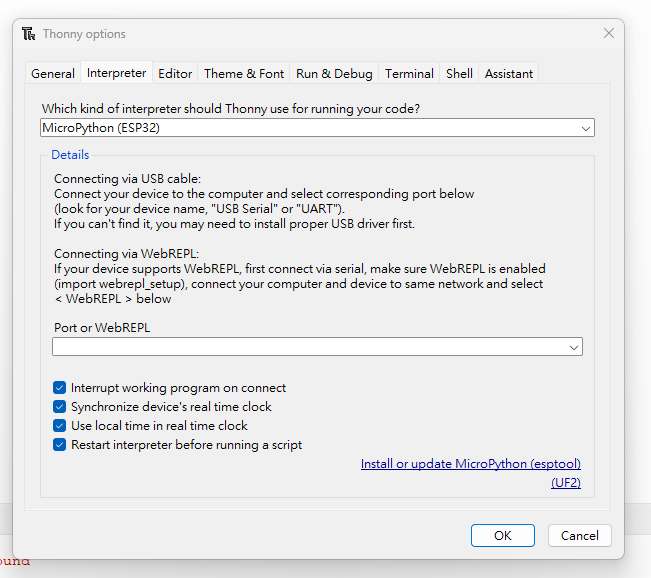651x578 pixels.
Task: Click the (UF2) install link
Action: coord(566,482)
